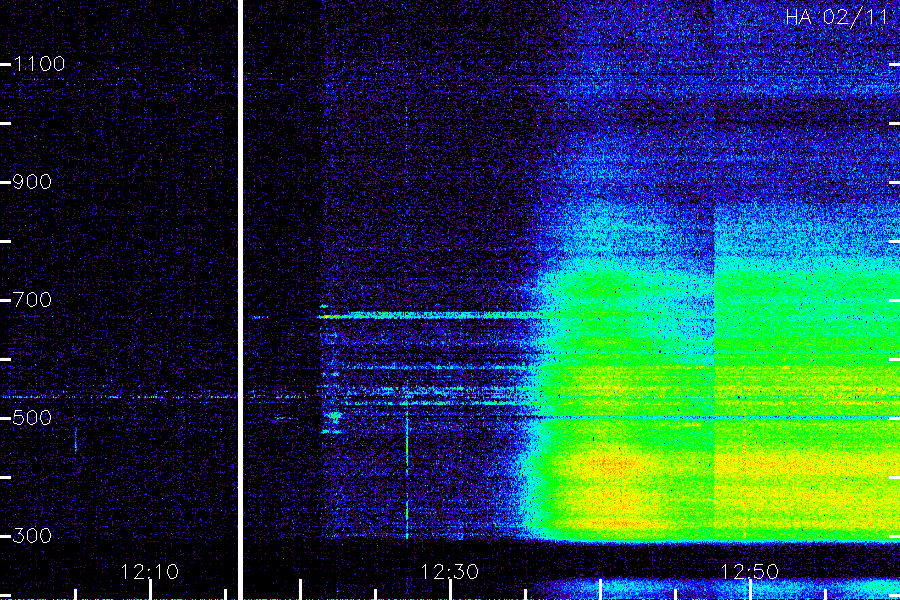Click the 700 frequency axis label
Image resolution: width=900 pixels, height=600 pixels.
click(32, 300)
